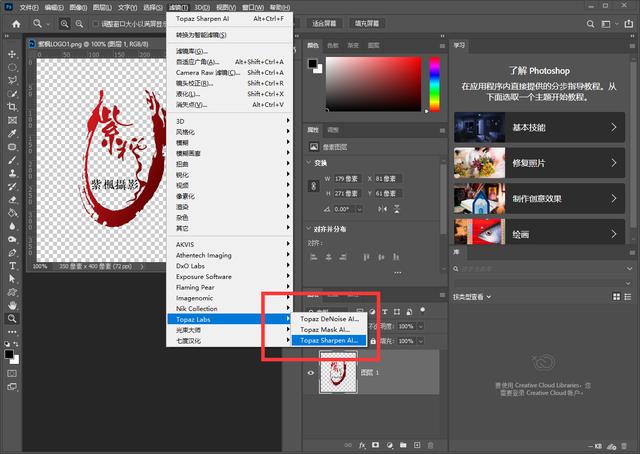Screen dimensions: 640x454
Task: Toggle Quick Mask mode in the toolbar
Action: coord(12,373)
